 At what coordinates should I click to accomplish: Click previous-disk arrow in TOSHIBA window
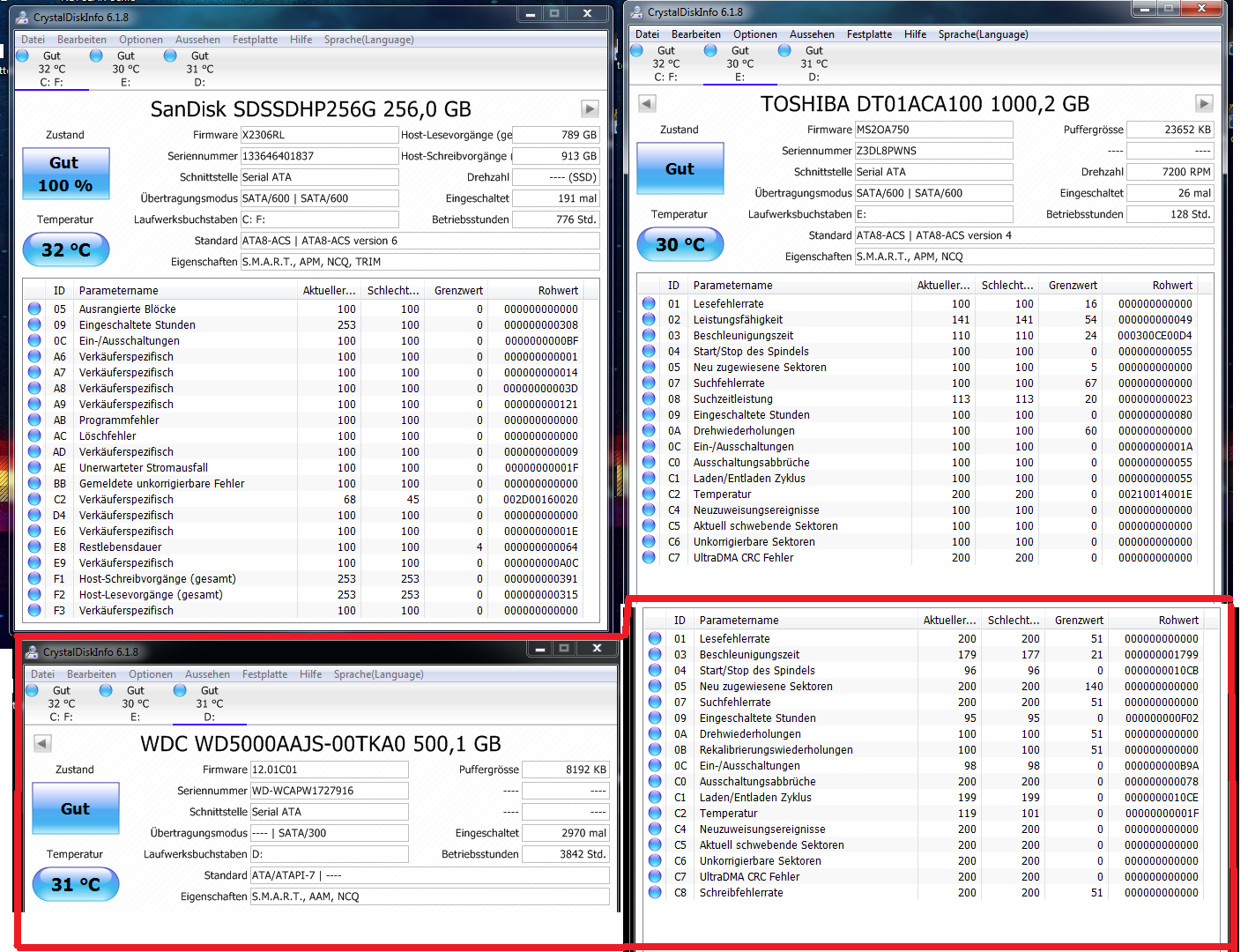pyautogui.click(x=647, y=103)
